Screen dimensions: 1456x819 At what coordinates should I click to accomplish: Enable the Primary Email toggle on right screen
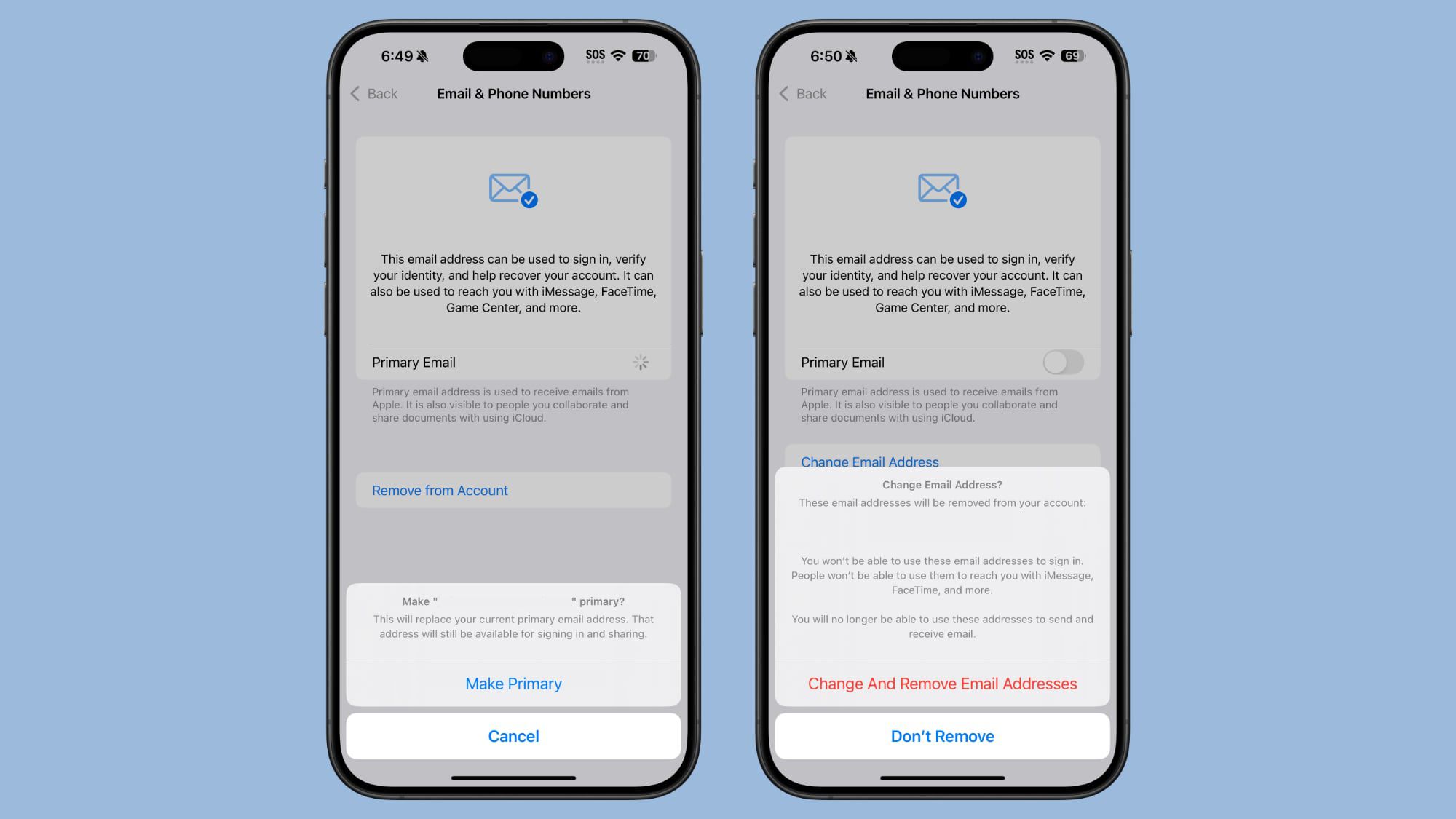point(1063,362)
